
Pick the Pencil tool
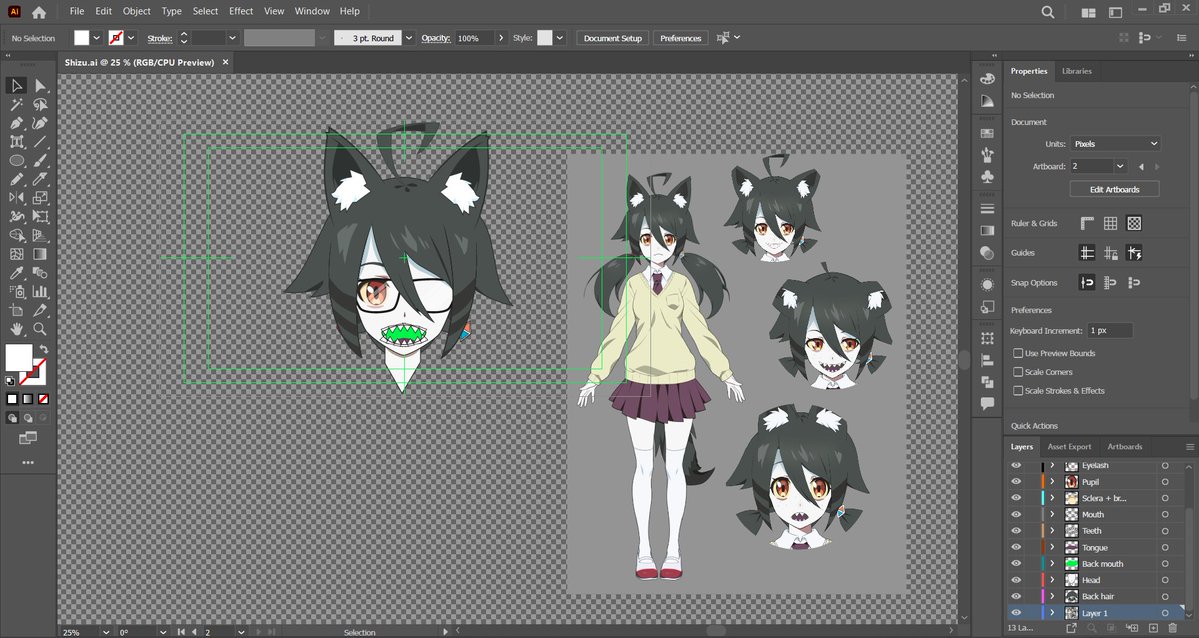pos(16,179)
